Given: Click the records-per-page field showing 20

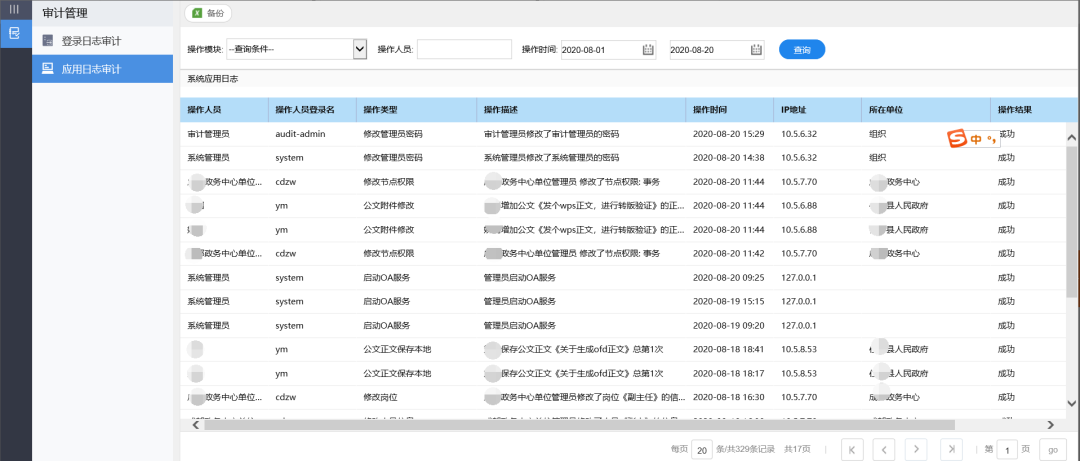Looking at the screenshot, I should (x=702, y=449).
